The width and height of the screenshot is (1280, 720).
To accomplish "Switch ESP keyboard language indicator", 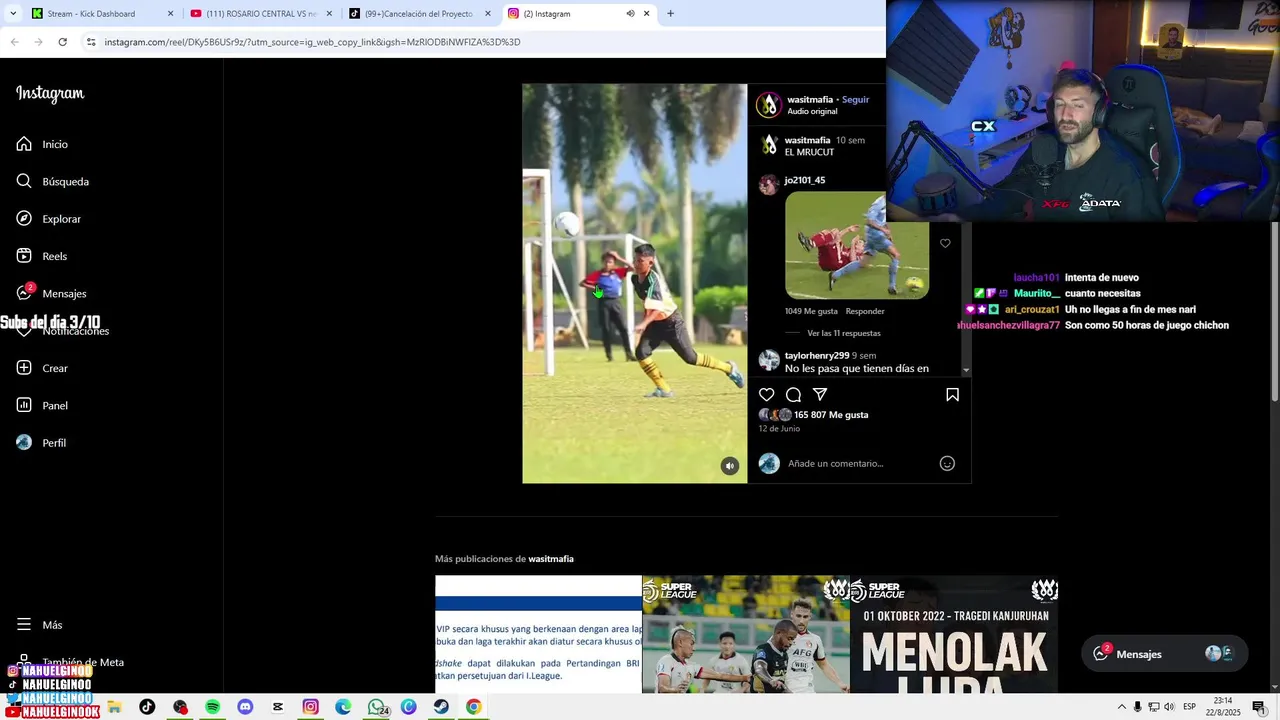I will pos(1190,707).
